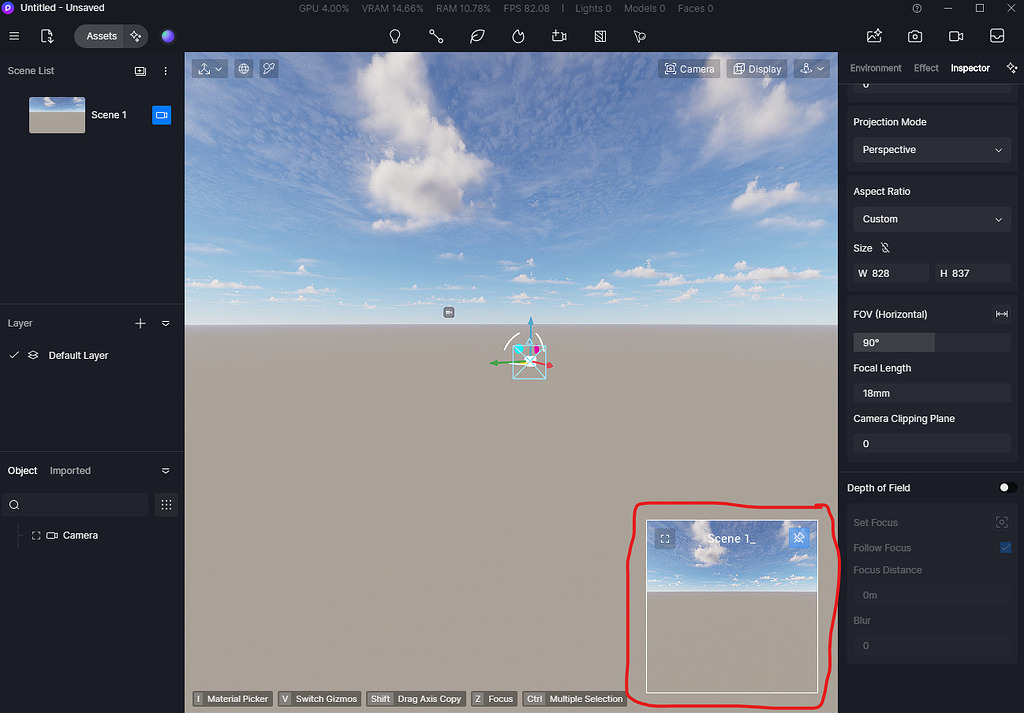
Task: Click the focus bracket icon beside Camera
Action: [36, 535]
